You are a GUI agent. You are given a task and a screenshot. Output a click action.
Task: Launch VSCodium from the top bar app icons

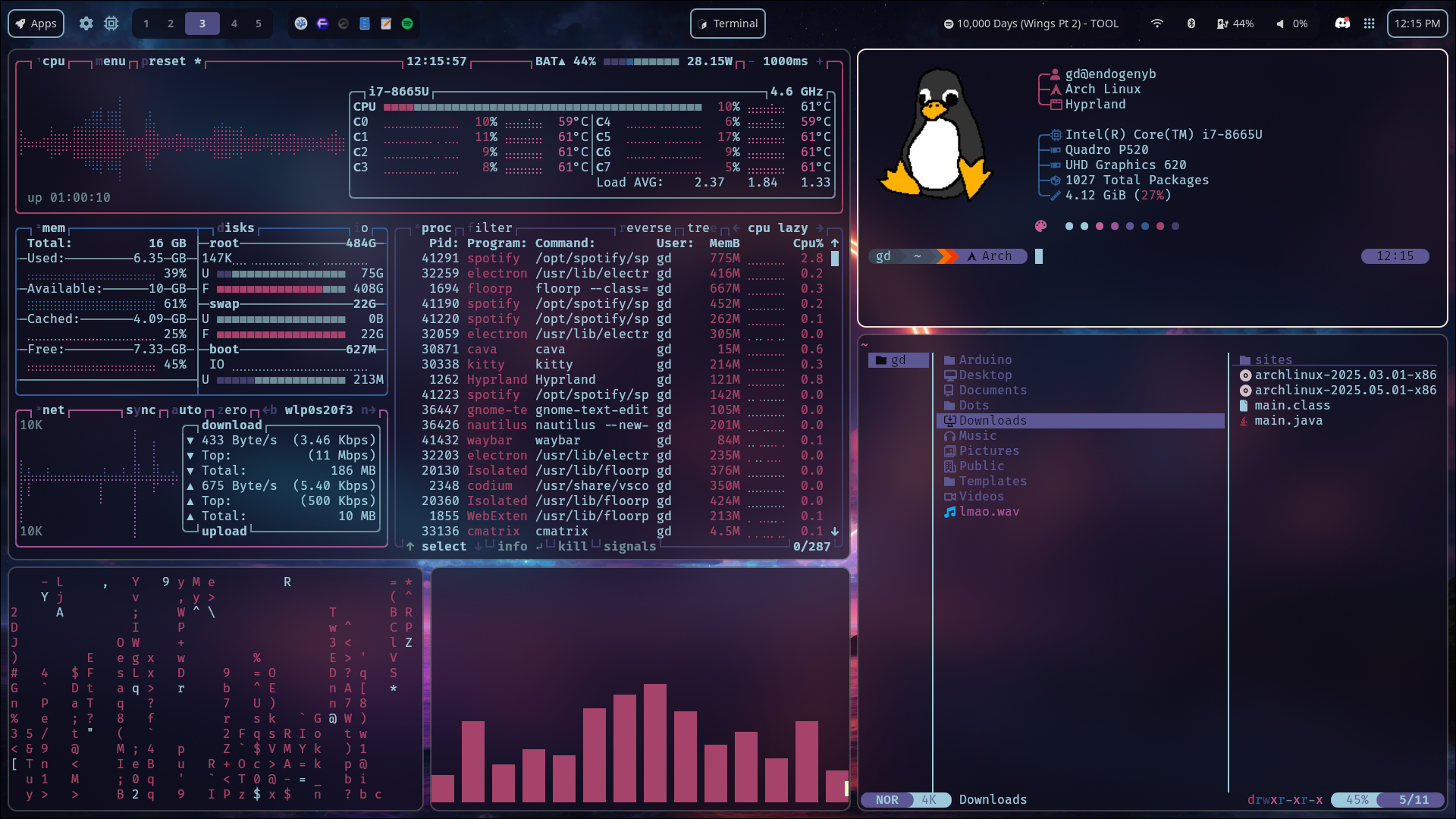[x=301, y=24]
